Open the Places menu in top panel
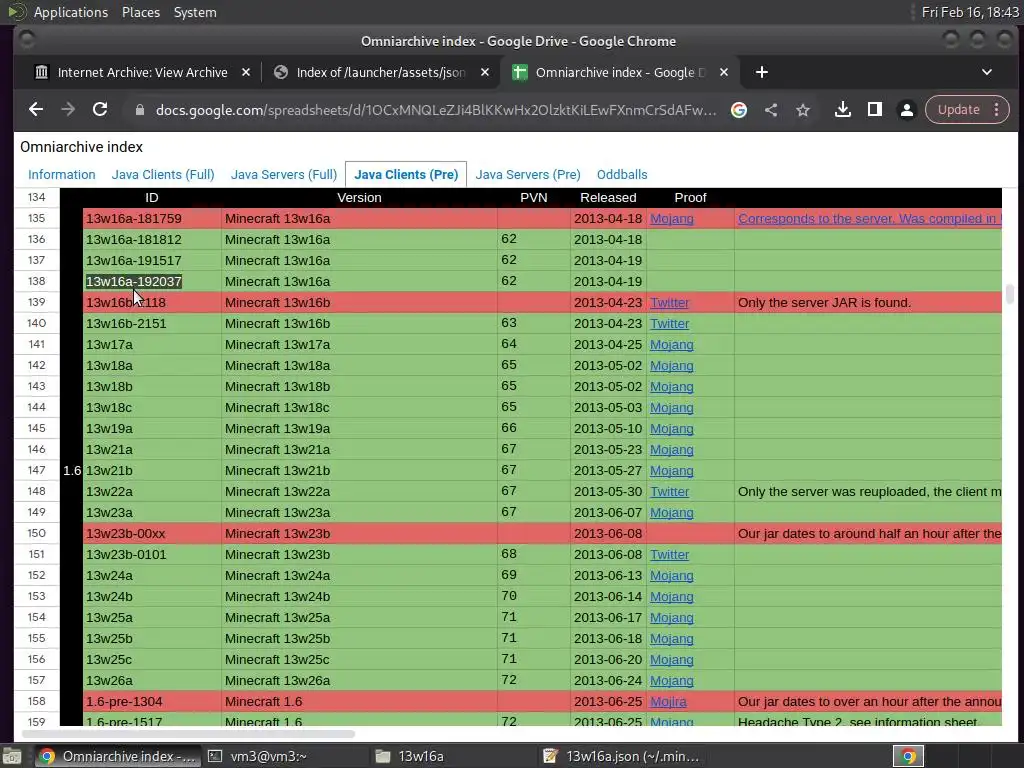Screen dimensions: 1024x768 (x=140, y=12)
